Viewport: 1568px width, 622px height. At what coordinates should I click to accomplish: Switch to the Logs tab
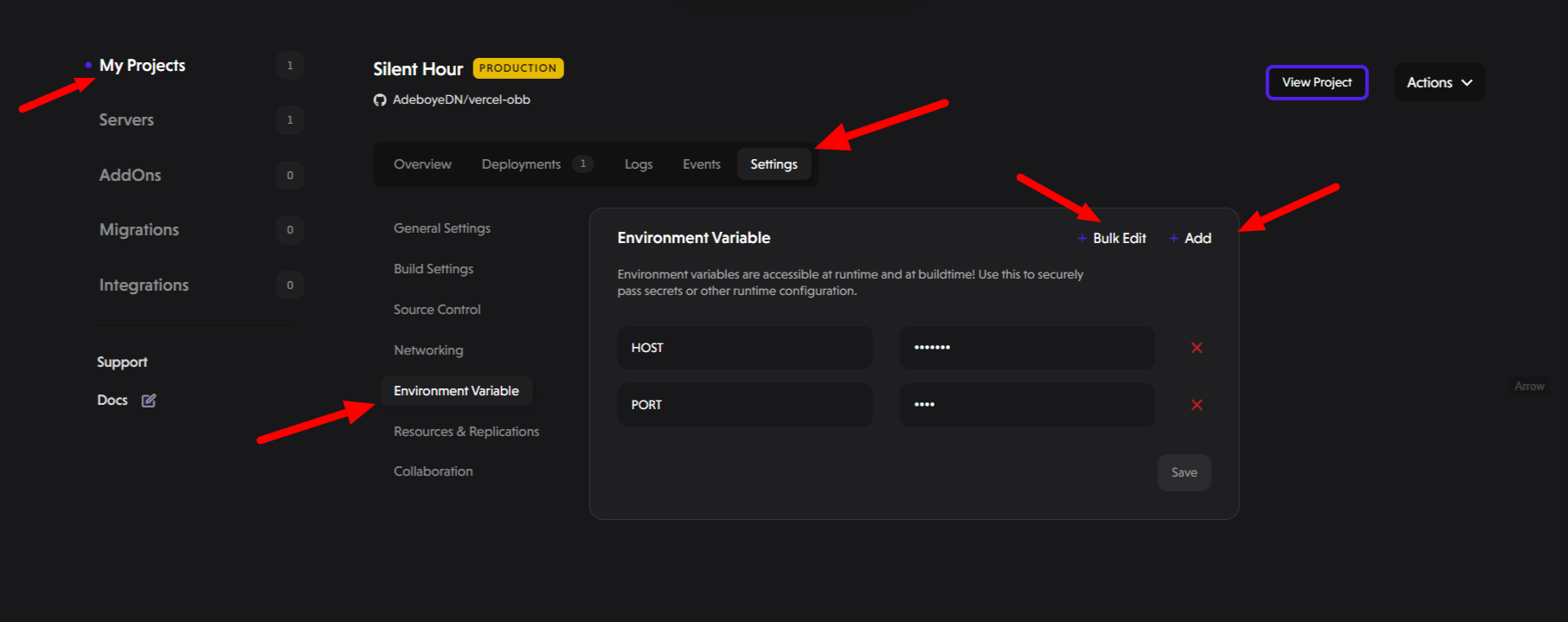pos(639,164)
